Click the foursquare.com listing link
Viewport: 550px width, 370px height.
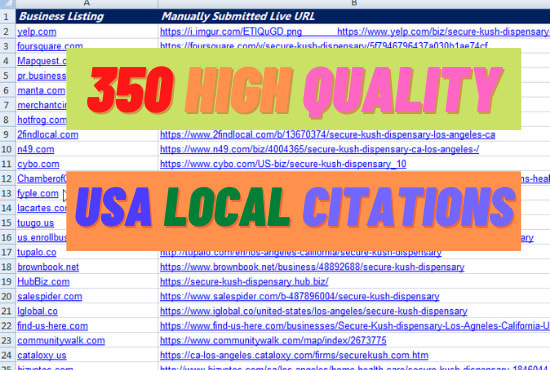50,46
